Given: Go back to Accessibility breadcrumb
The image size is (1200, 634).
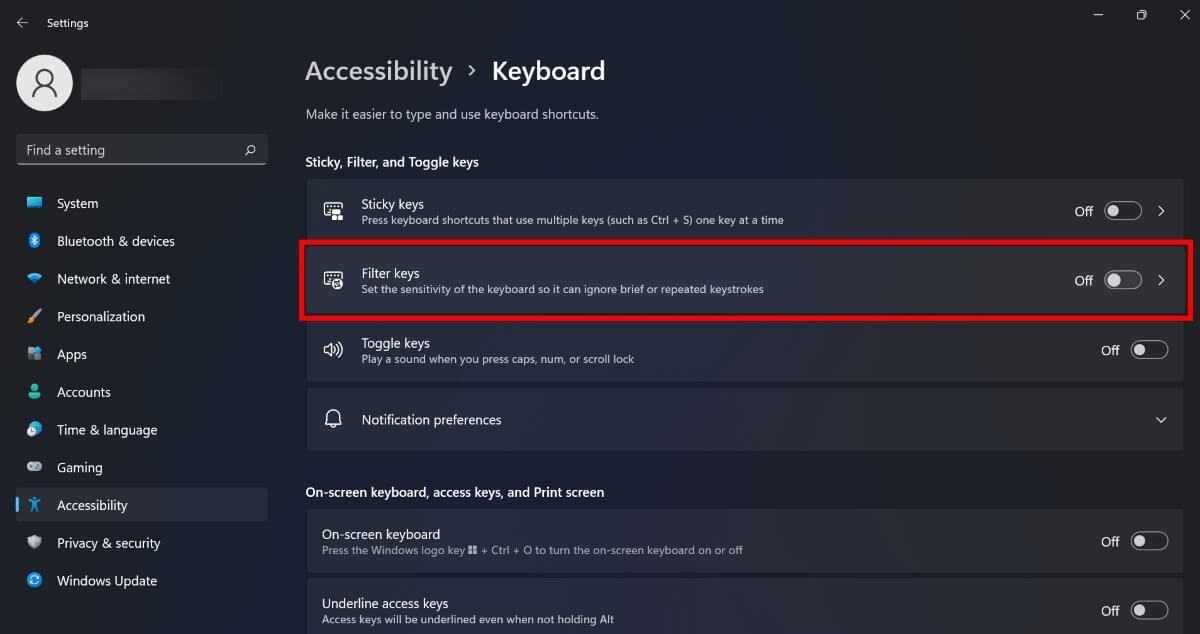Looking at the screenshot, I should coord(378,72).
